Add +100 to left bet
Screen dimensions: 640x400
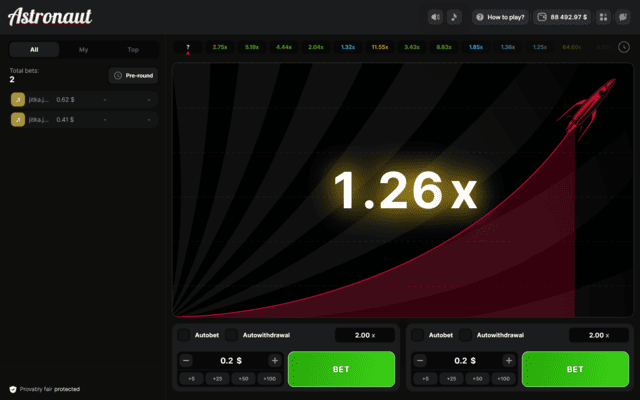pos(269,379)
